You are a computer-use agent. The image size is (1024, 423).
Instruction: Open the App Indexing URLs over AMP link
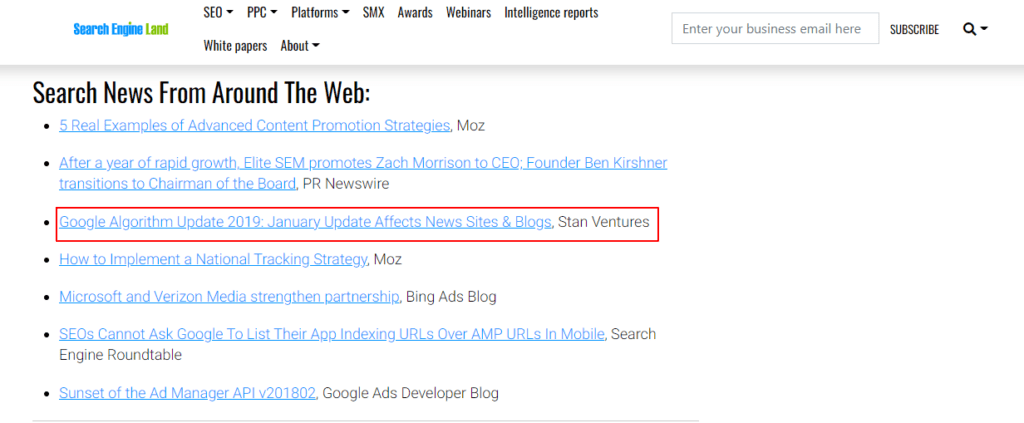pos(331,333)
